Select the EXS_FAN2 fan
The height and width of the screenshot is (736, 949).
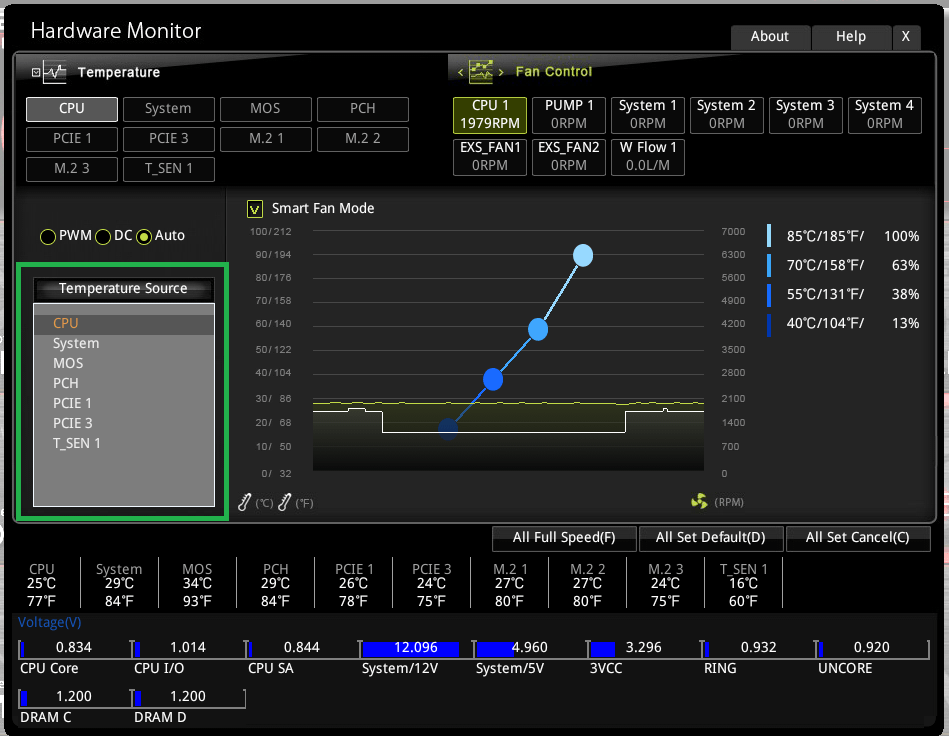click(x=569, y=157)
